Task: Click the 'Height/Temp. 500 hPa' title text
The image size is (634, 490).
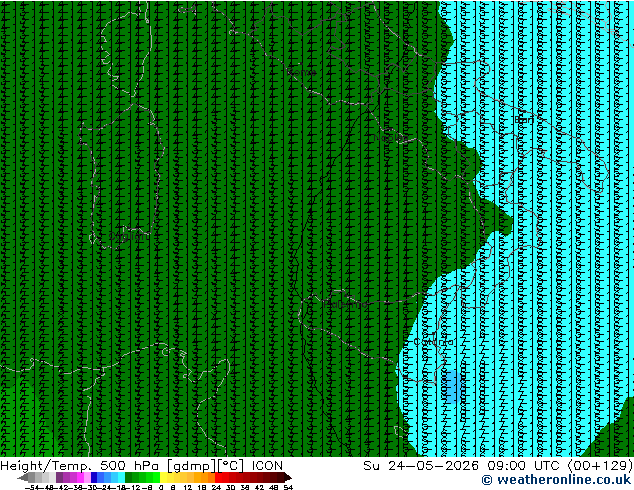Action: point(80,466)
